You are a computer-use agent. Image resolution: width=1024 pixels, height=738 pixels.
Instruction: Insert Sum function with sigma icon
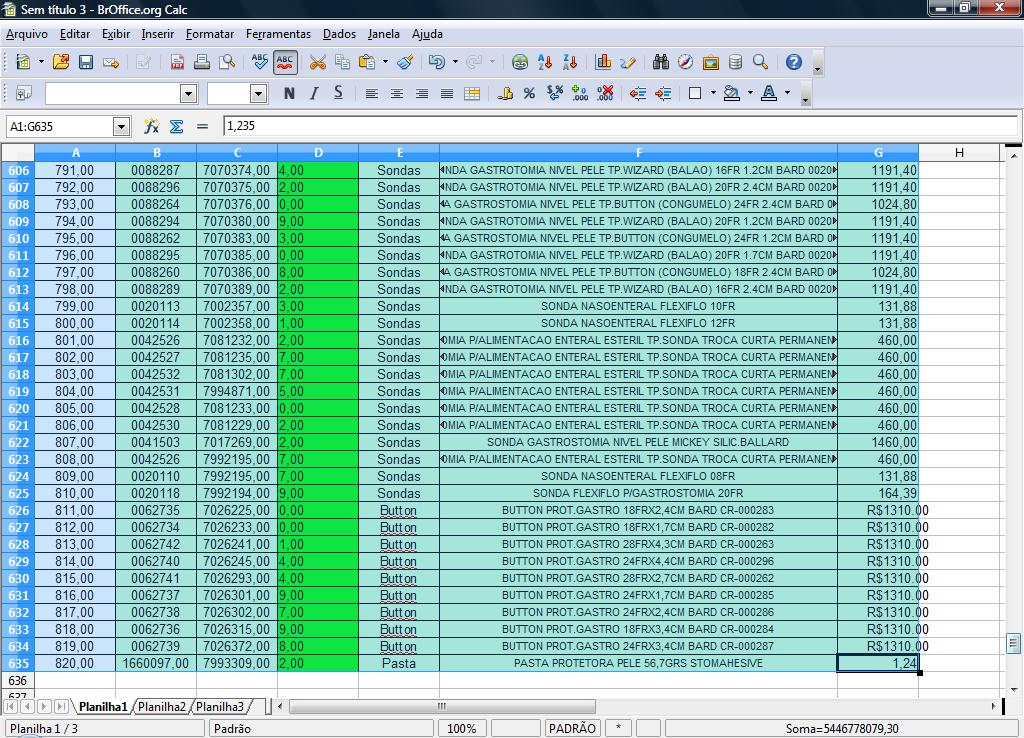176,126
